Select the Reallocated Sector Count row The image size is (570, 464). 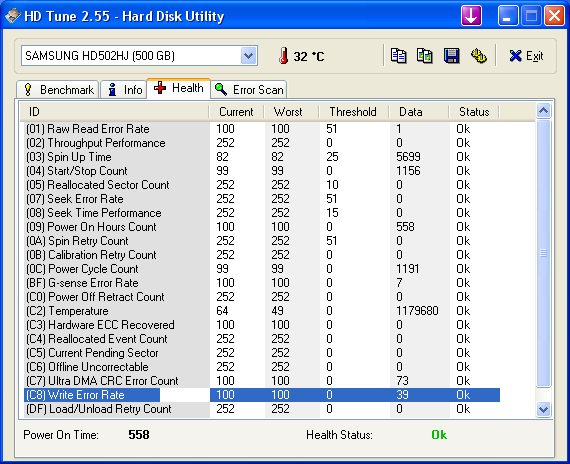(262, 185)
